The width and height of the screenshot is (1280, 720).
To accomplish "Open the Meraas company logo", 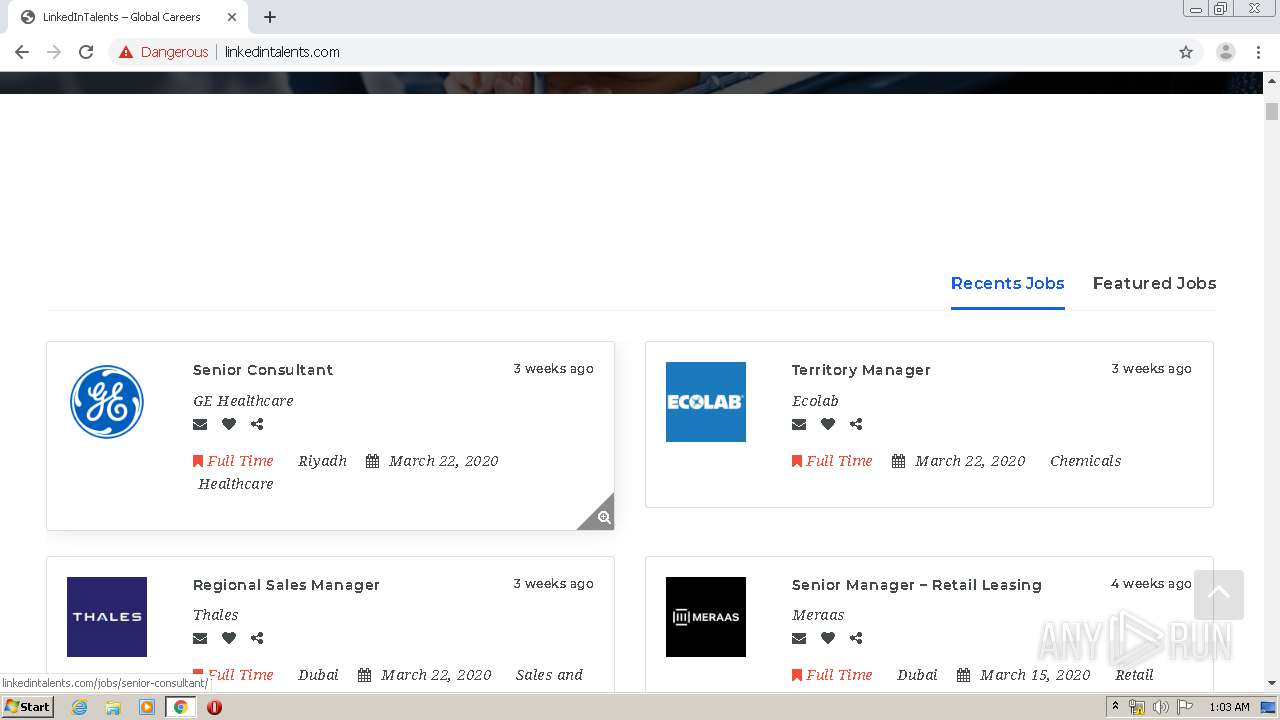I will (706, 617).
